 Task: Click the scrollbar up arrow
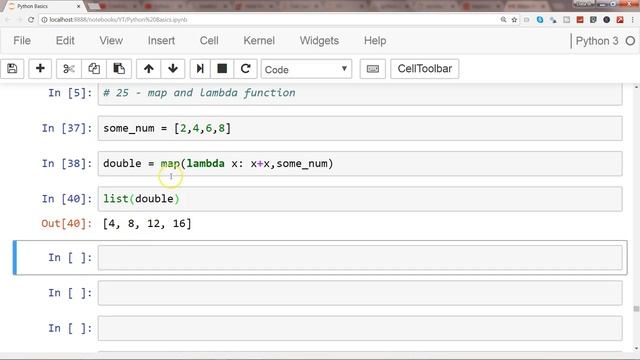636,87
